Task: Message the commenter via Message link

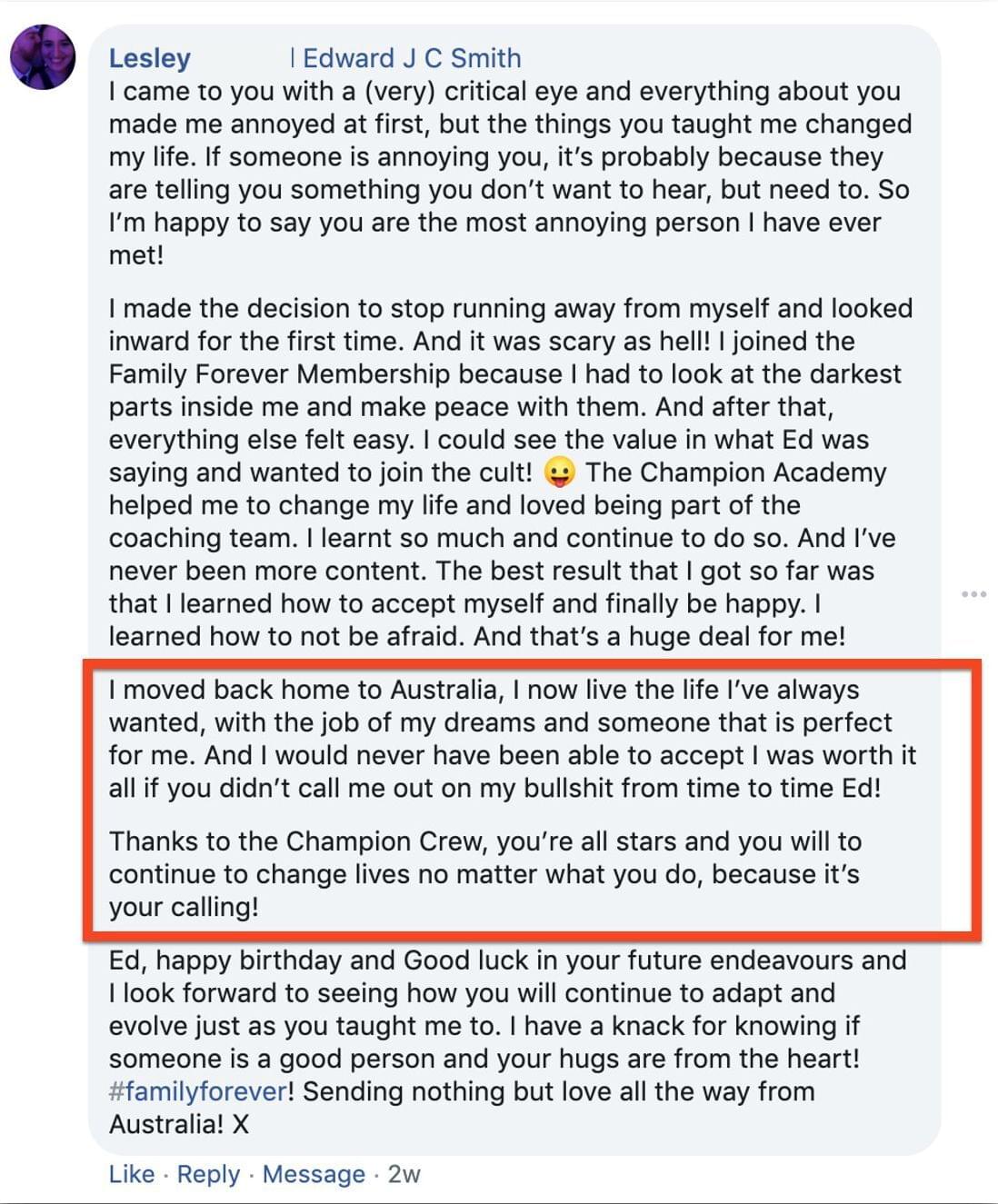Action: 314,1174
